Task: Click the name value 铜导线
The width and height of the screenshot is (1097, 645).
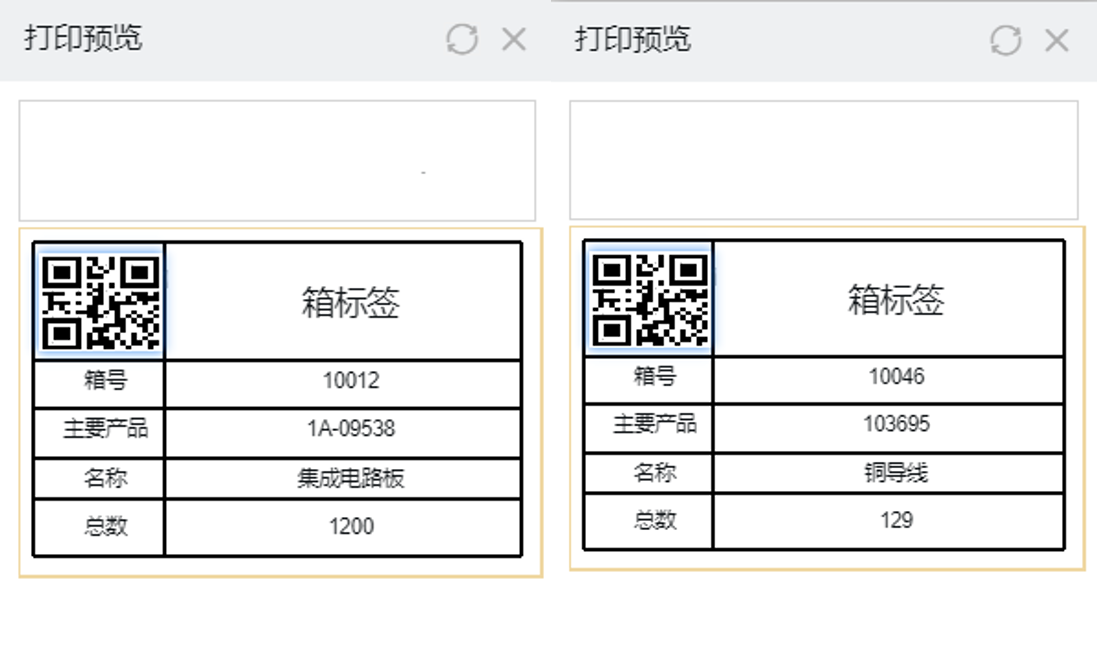Action: 896,473
